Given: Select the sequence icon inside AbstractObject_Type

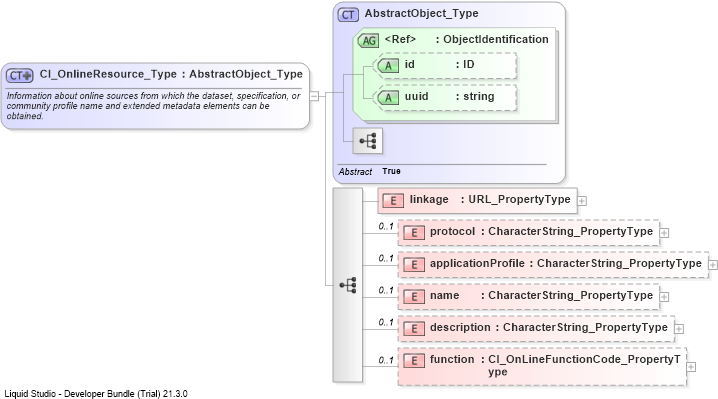Looking at the screenshot, I should [x=368, y=141].
